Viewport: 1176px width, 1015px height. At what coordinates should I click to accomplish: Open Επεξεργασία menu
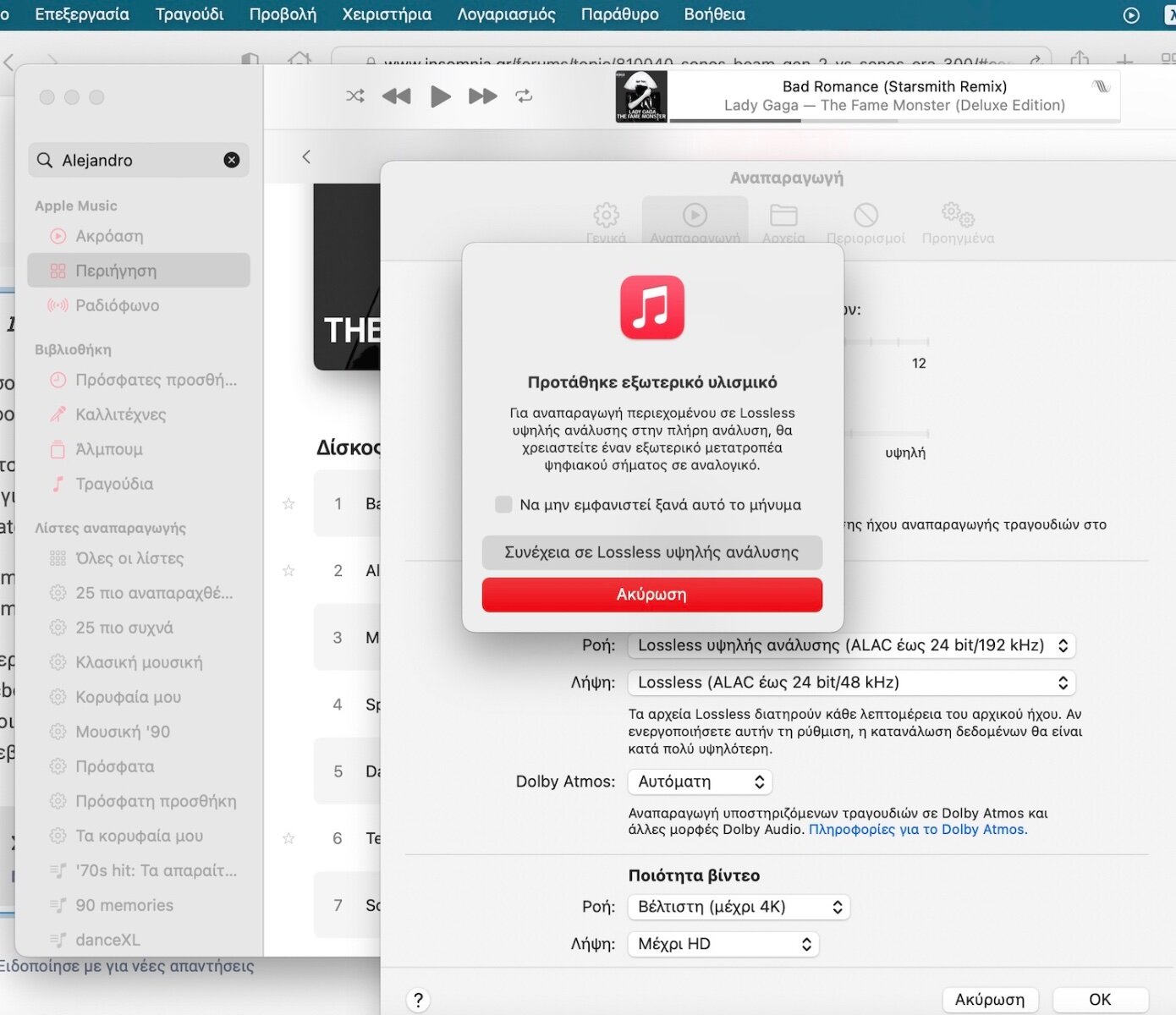coord(82,14)
